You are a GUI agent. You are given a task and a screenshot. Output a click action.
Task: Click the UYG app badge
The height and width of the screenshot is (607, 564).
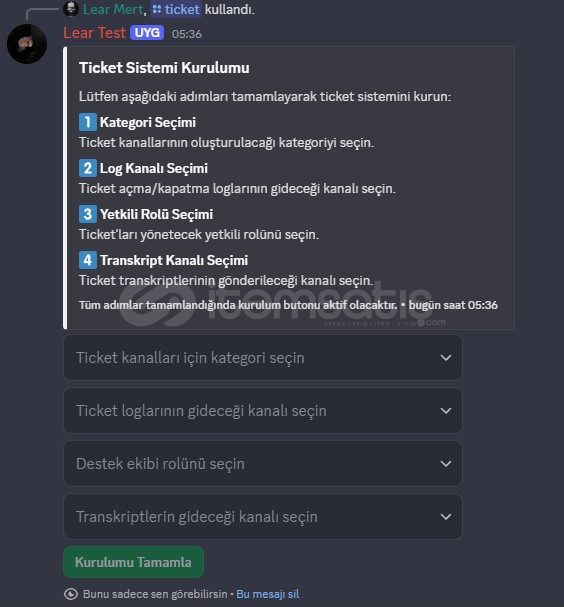coord(147,33)
